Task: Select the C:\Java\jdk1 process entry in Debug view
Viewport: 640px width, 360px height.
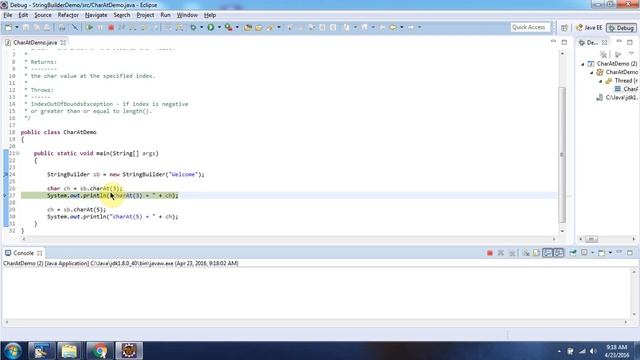Action: 617,98
